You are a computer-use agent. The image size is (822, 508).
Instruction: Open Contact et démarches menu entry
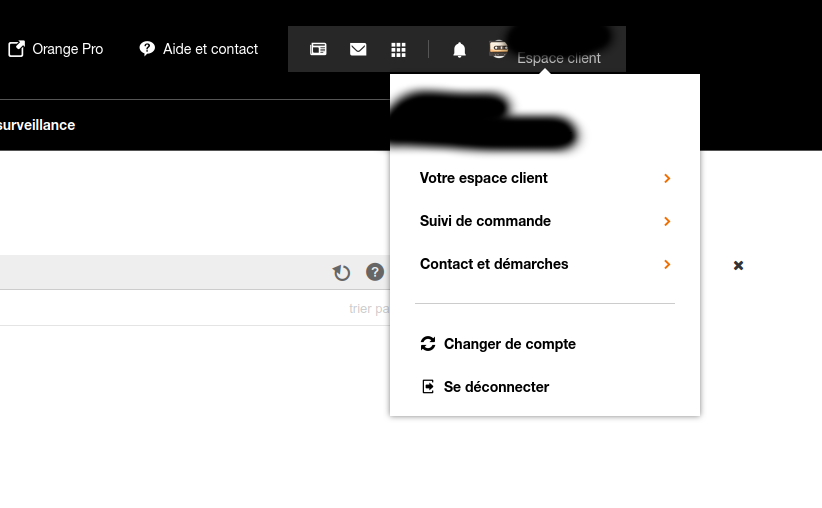pyautogui.click(x=545, y=264)
